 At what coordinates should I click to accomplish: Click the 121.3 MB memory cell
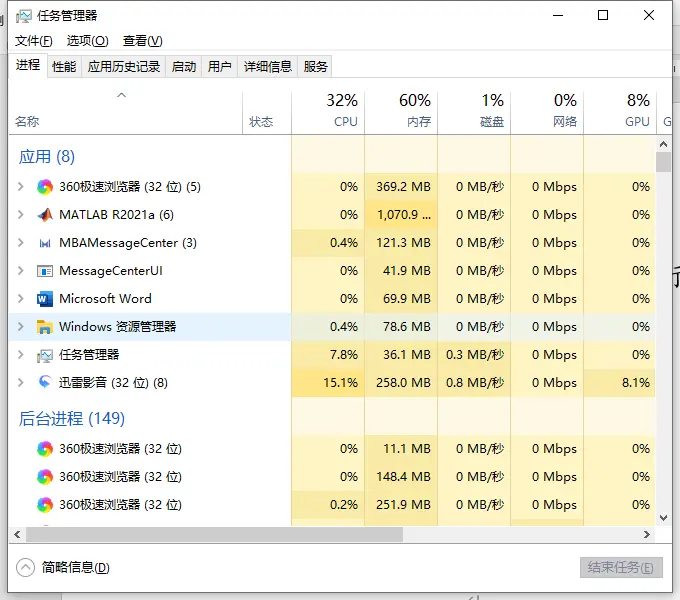401,243
